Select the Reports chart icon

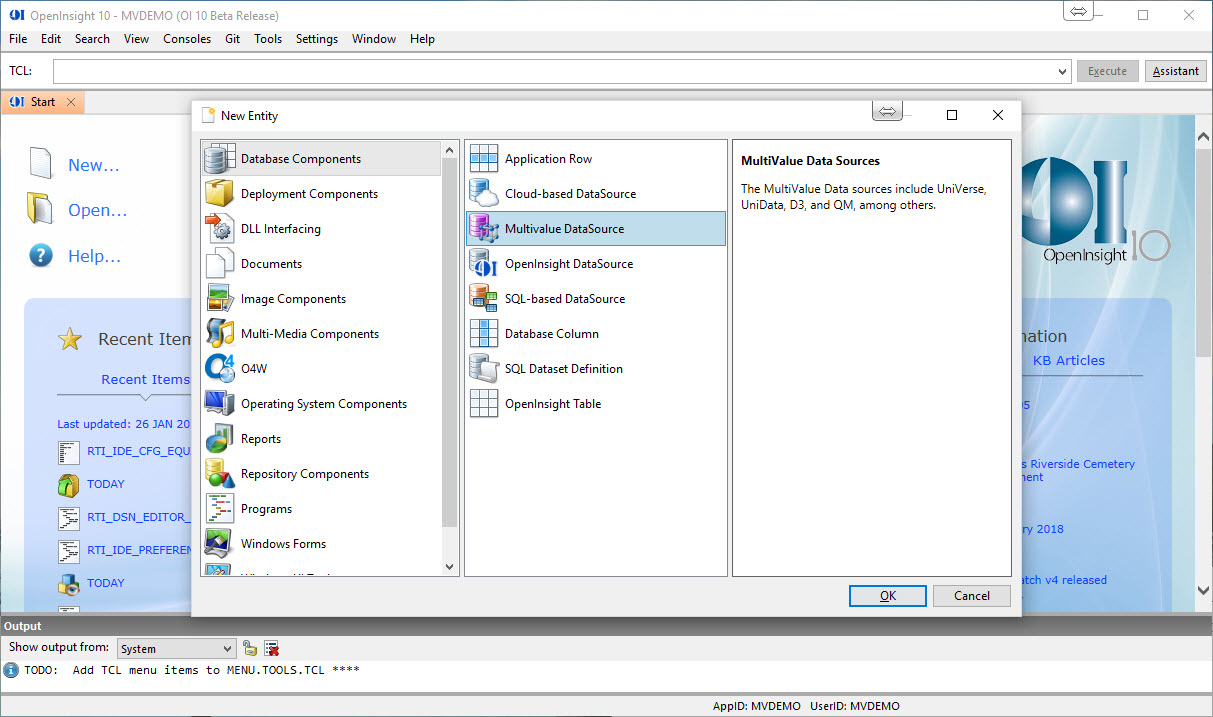point(219,439)
